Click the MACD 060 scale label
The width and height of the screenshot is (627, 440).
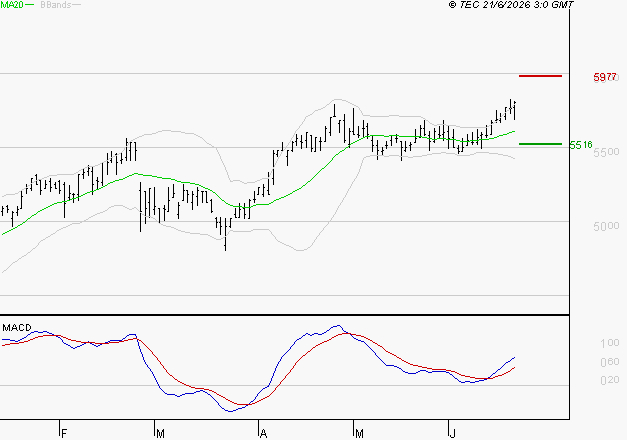tap(610, 362)
